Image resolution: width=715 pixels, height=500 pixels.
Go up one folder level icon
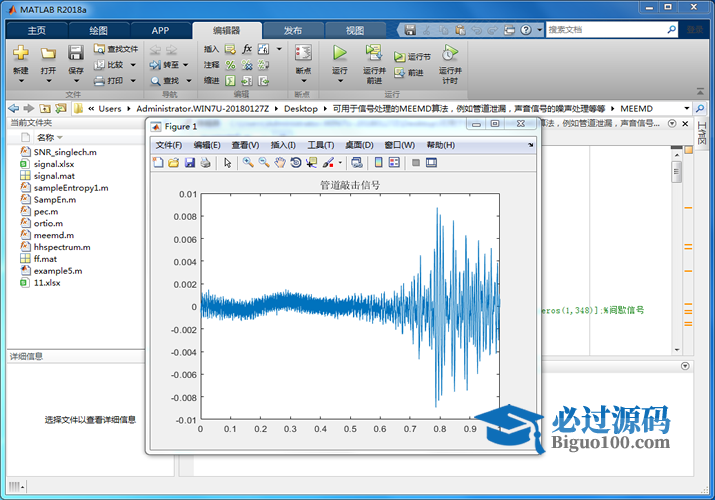pos(45,108)
